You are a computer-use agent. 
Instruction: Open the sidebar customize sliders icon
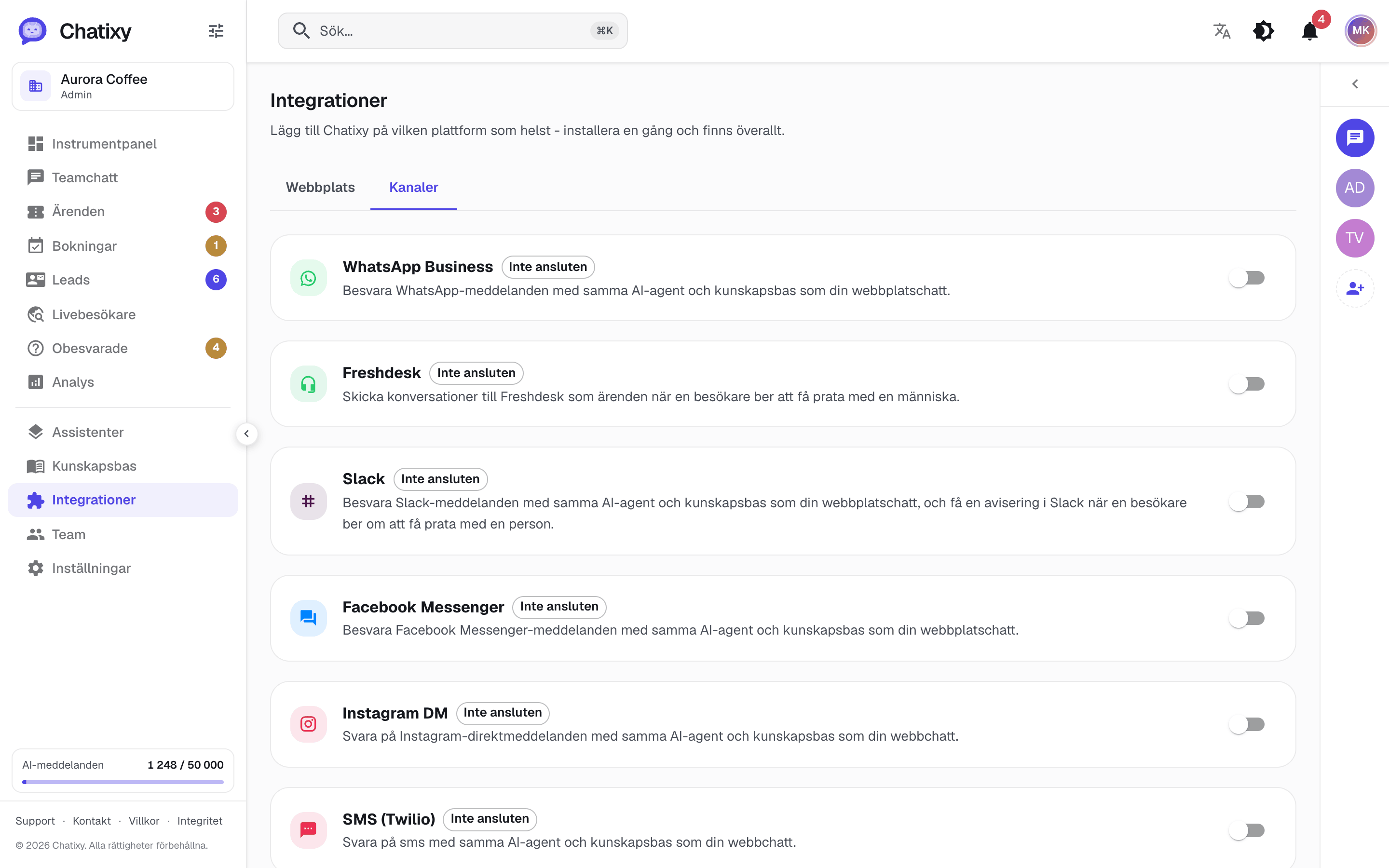coord(216,31)
